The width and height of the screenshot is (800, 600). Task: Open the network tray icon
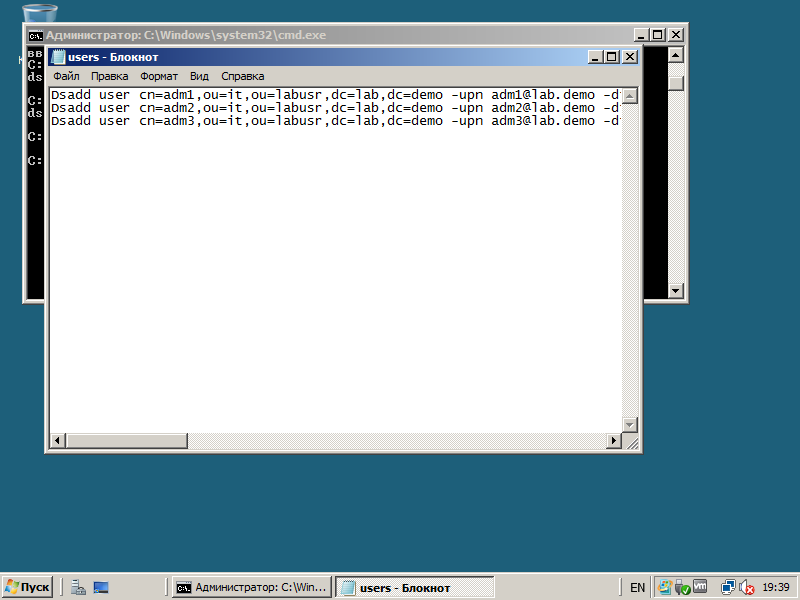(x=728, y=587)
